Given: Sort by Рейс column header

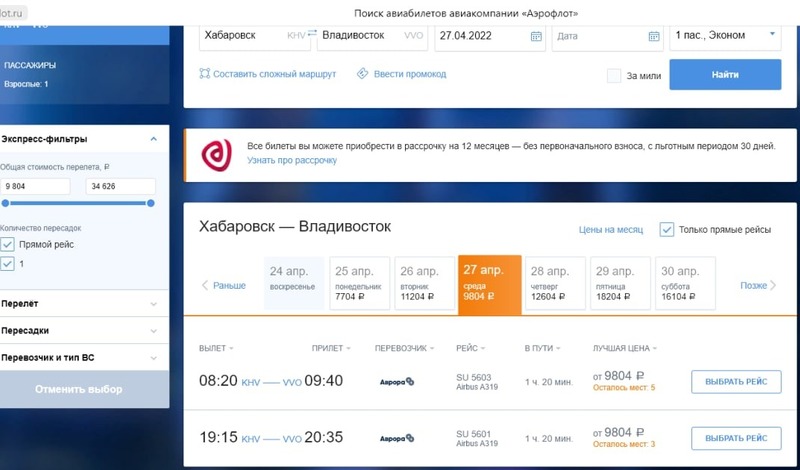Looking at the screenshot, I should [470, 348].
